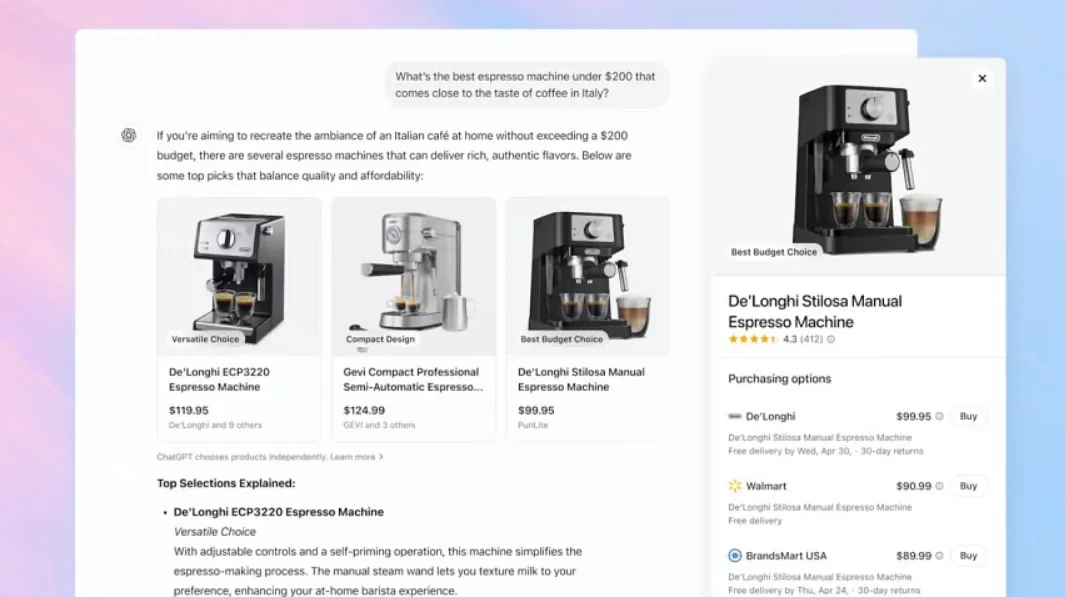
Task: Click the ChatGPT logo icon beside response
Action: (128, 135)
